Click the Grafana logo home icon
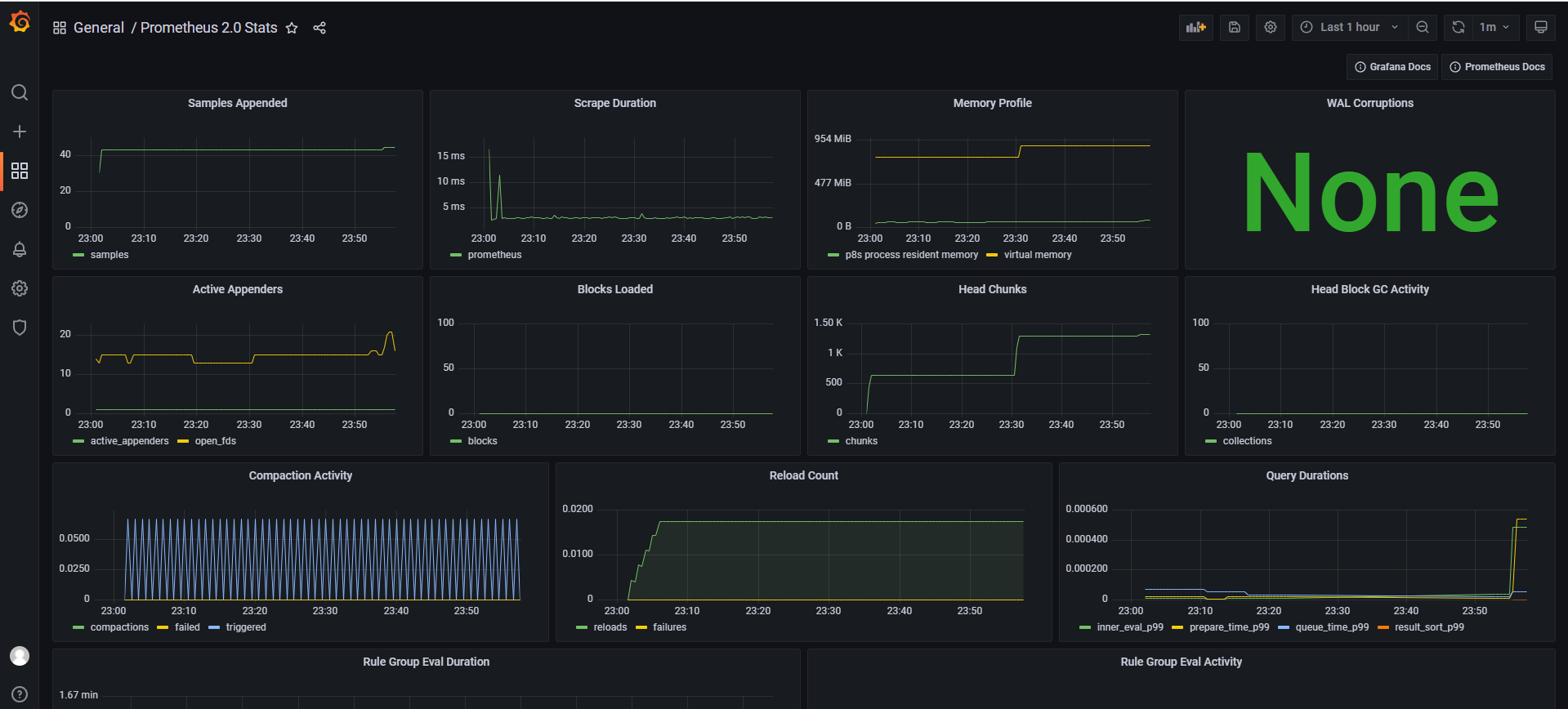This screenshot has width=1568, height=709. [20, 23]
